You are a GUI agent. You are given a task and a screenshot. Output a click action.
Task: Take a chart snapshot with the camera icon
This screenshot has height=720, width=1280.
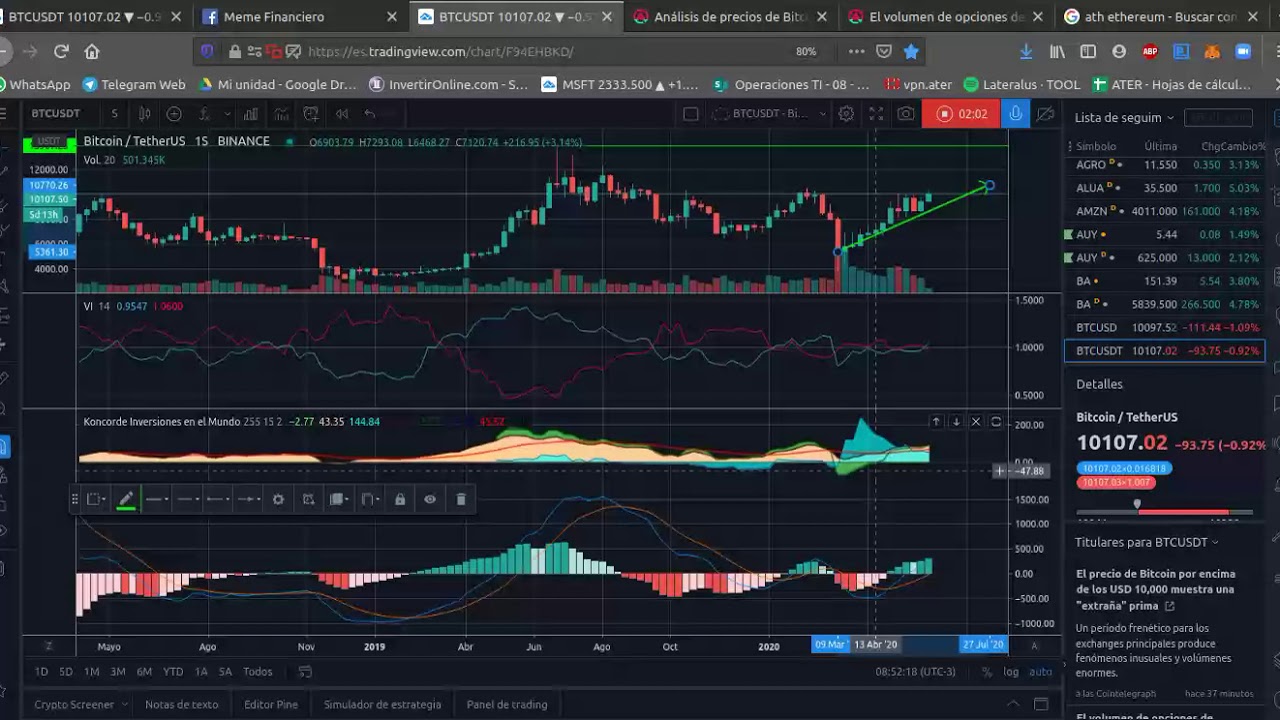coord(906,114)
